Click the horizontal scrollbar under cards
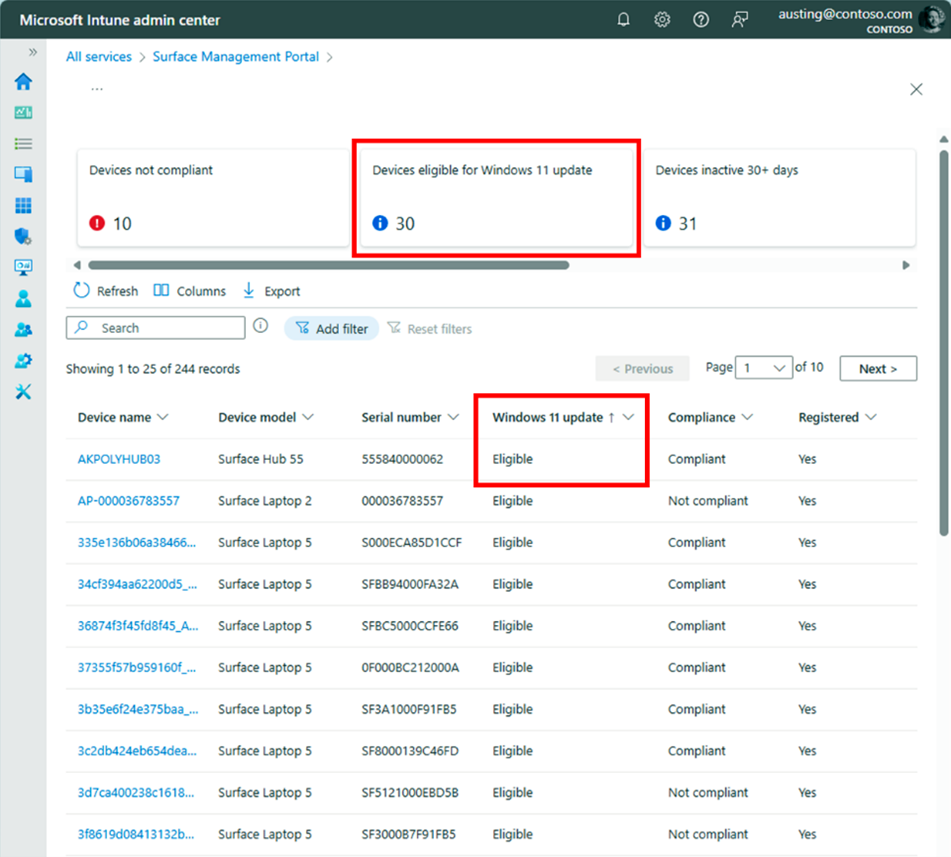 (328, 266)
